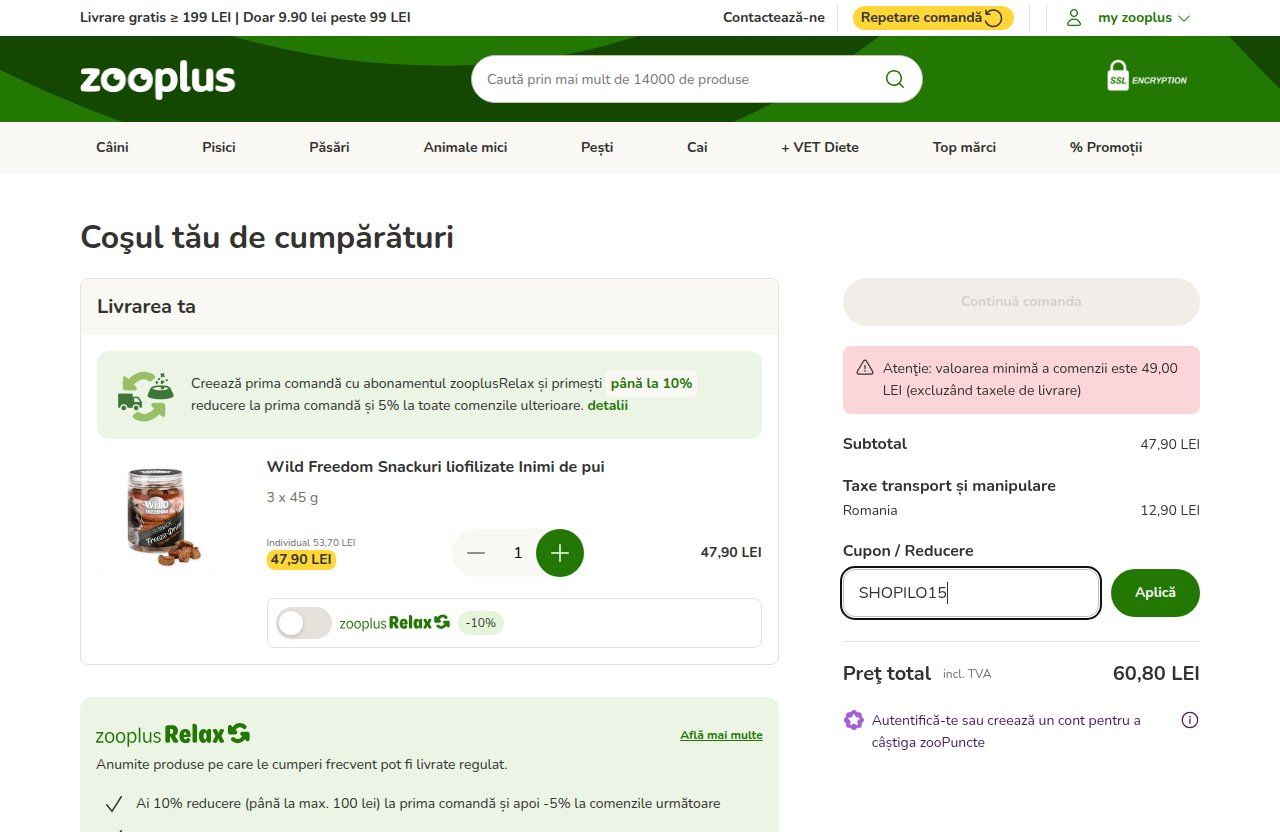Click the user account icon
Viewport: 1280px width, 832px height.
tap(1074, 17)
